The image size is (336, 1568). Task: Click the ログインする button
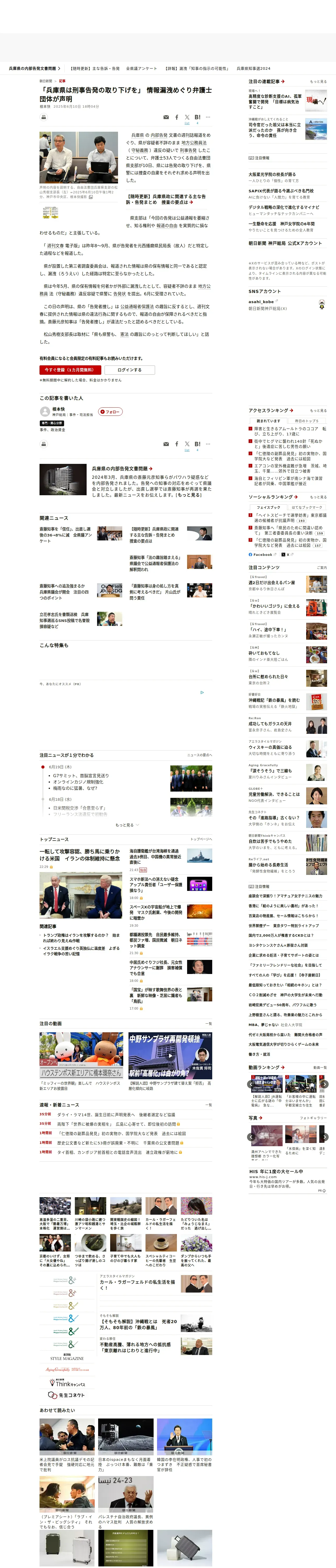(129, 370)
